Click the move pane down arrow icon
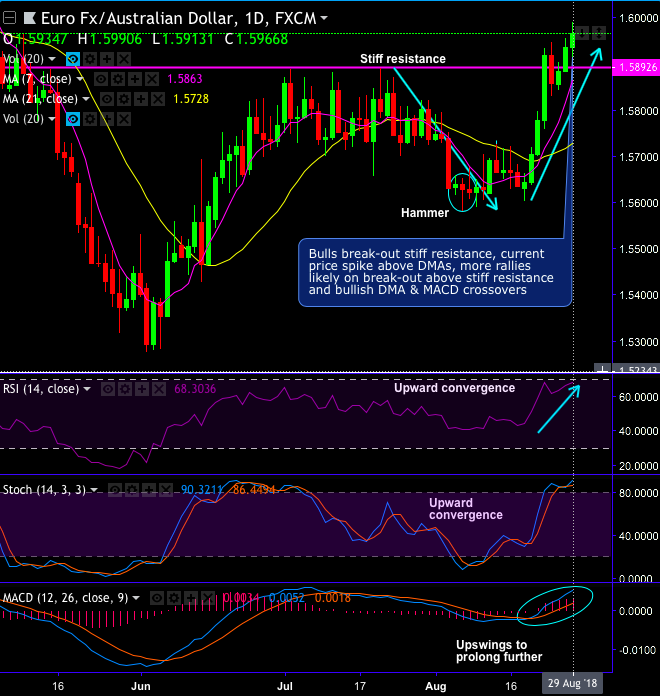 coord(583,32)
